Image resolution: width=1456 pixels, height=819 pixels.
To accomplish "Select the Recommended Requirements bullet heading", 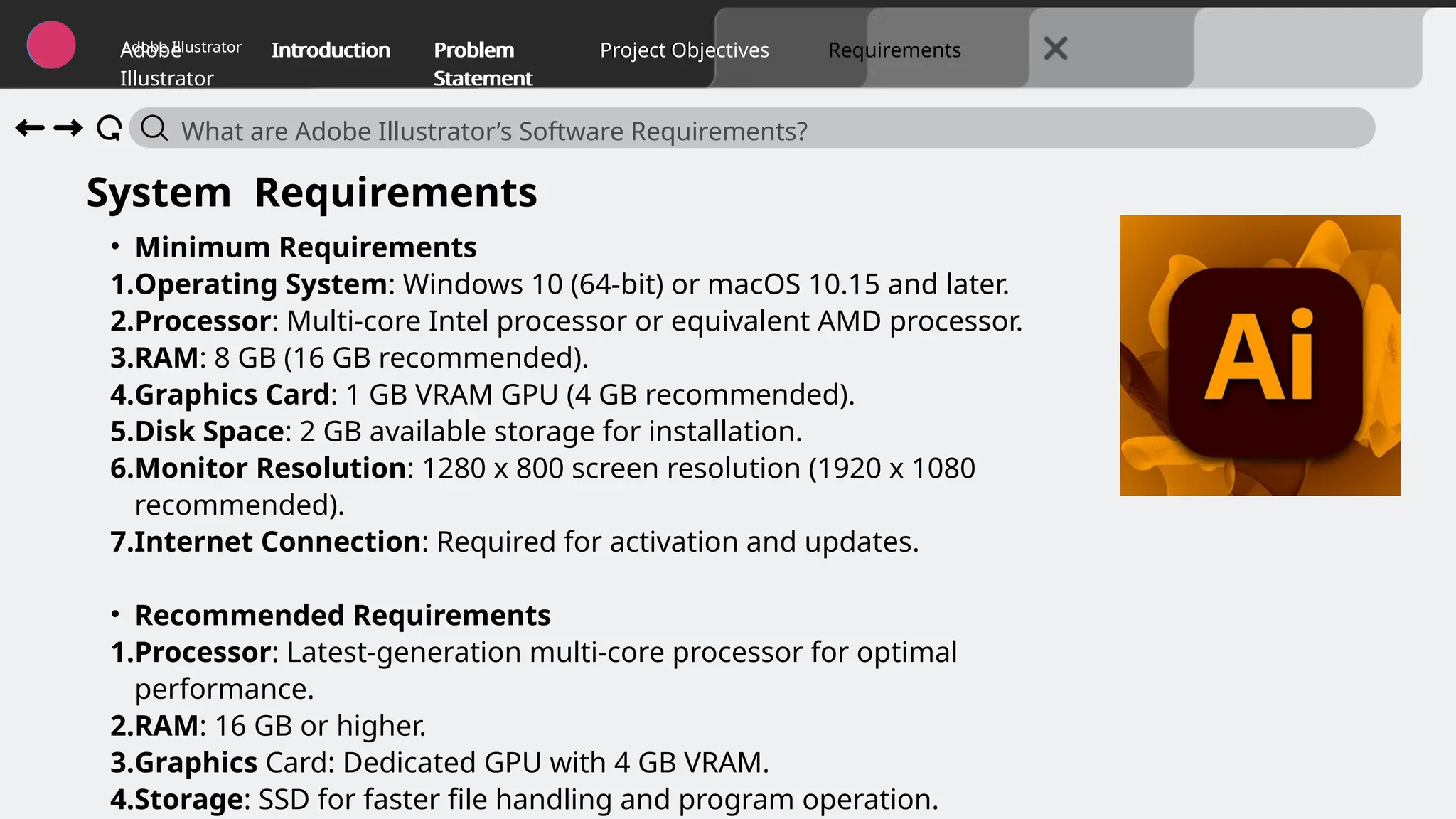I will tap(343, 615).
